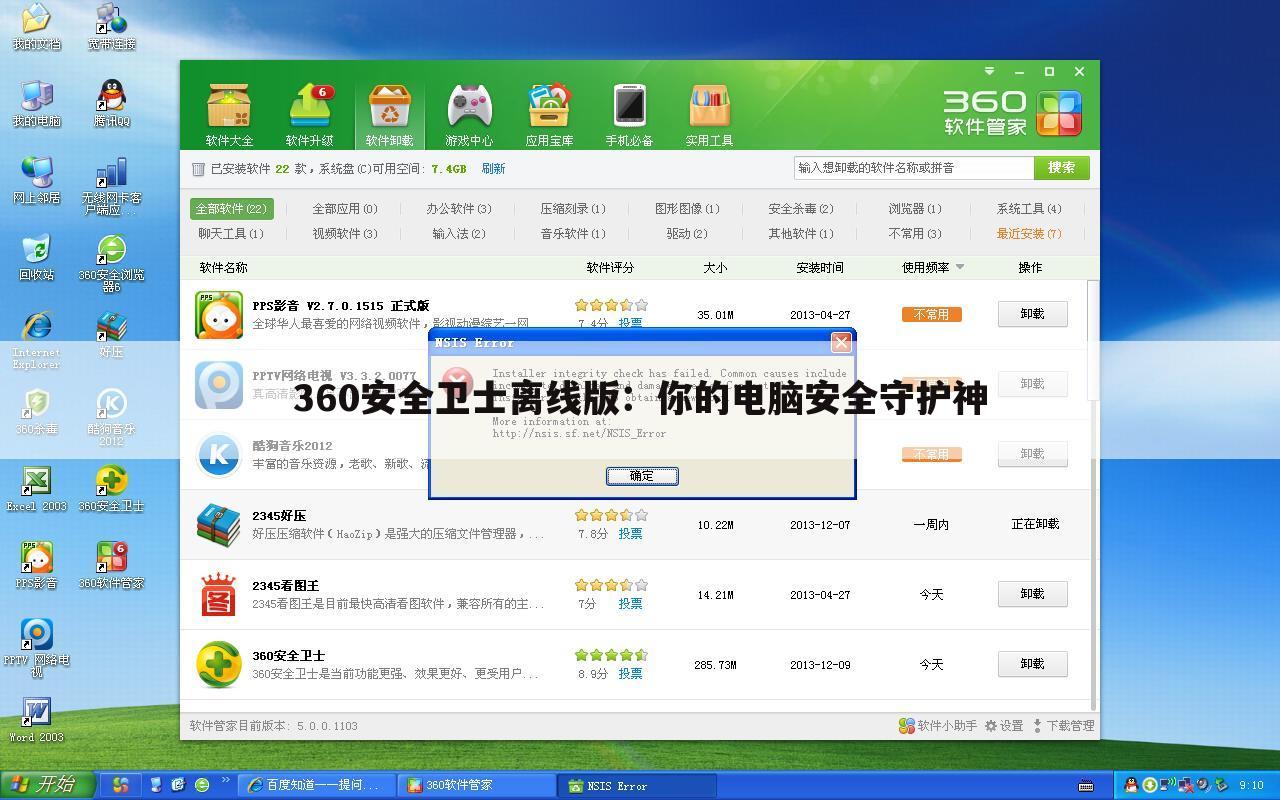
Task: Select 视频软件 (3) category
Action: click(344, 234)
